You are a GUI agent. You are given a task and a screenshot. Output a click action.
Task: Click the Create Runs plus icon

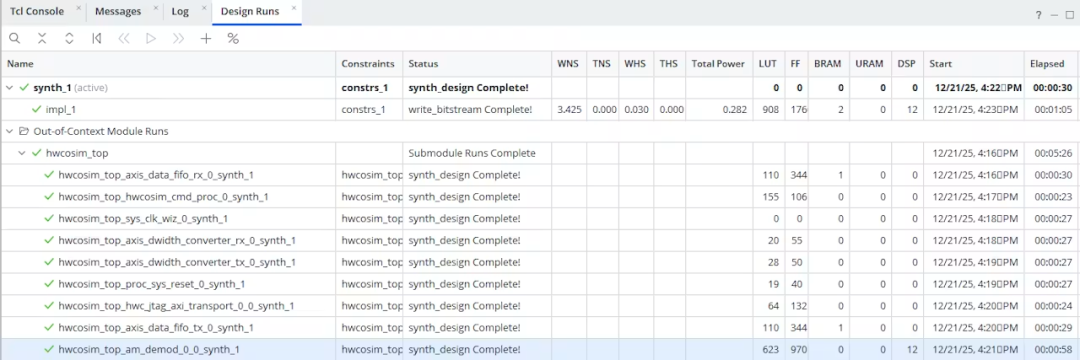[x=205, y=39]
